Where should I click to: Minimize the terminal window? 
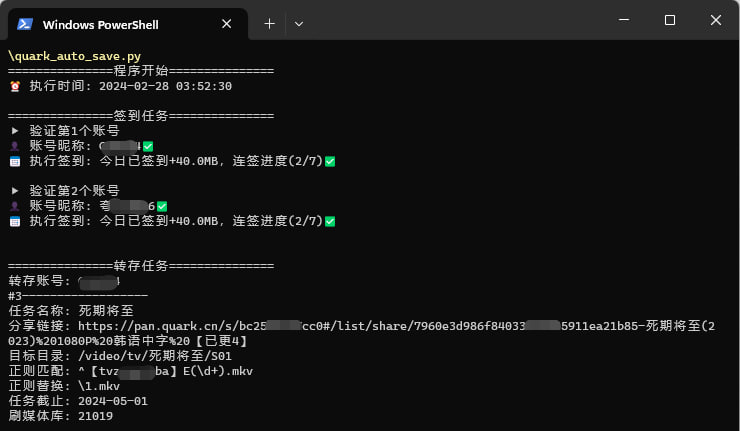(624, 20)
